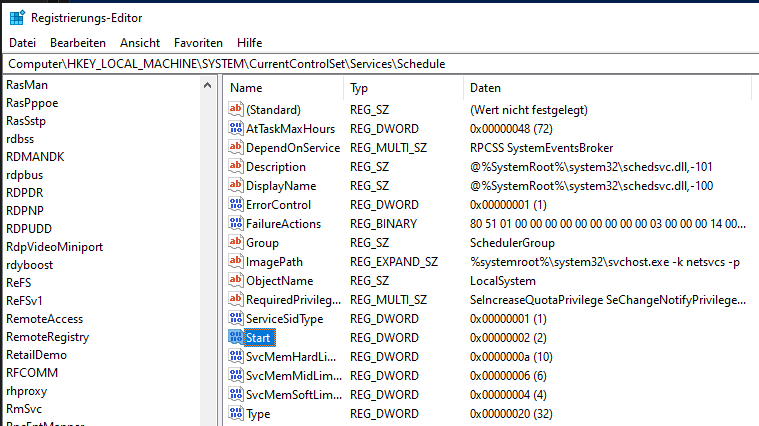The width and height of the screenshot is (759, 426).
Task: Select the RemoteRegistry key
Action: (x=47, y=337)
